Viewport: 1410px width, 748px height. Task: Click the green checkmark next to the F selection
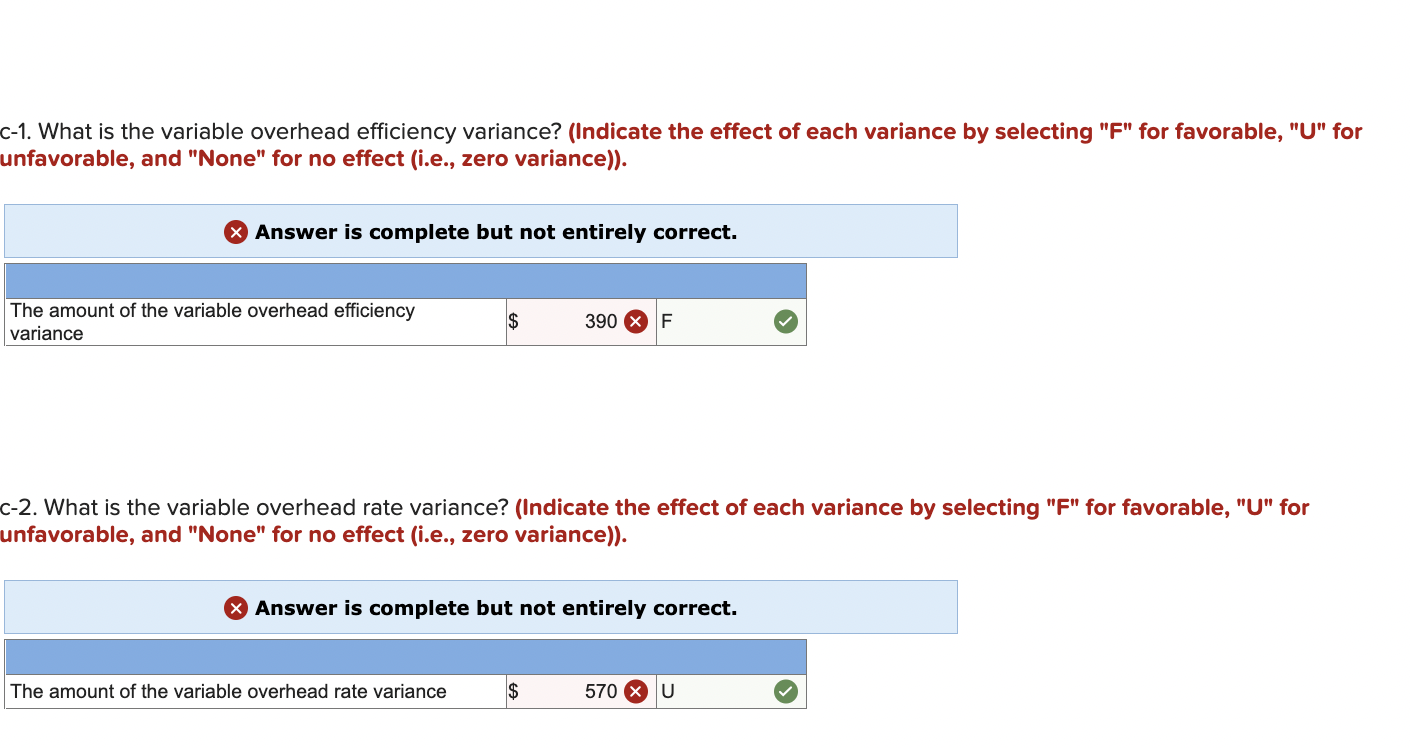pyautogui.click(x=784, y=321)
